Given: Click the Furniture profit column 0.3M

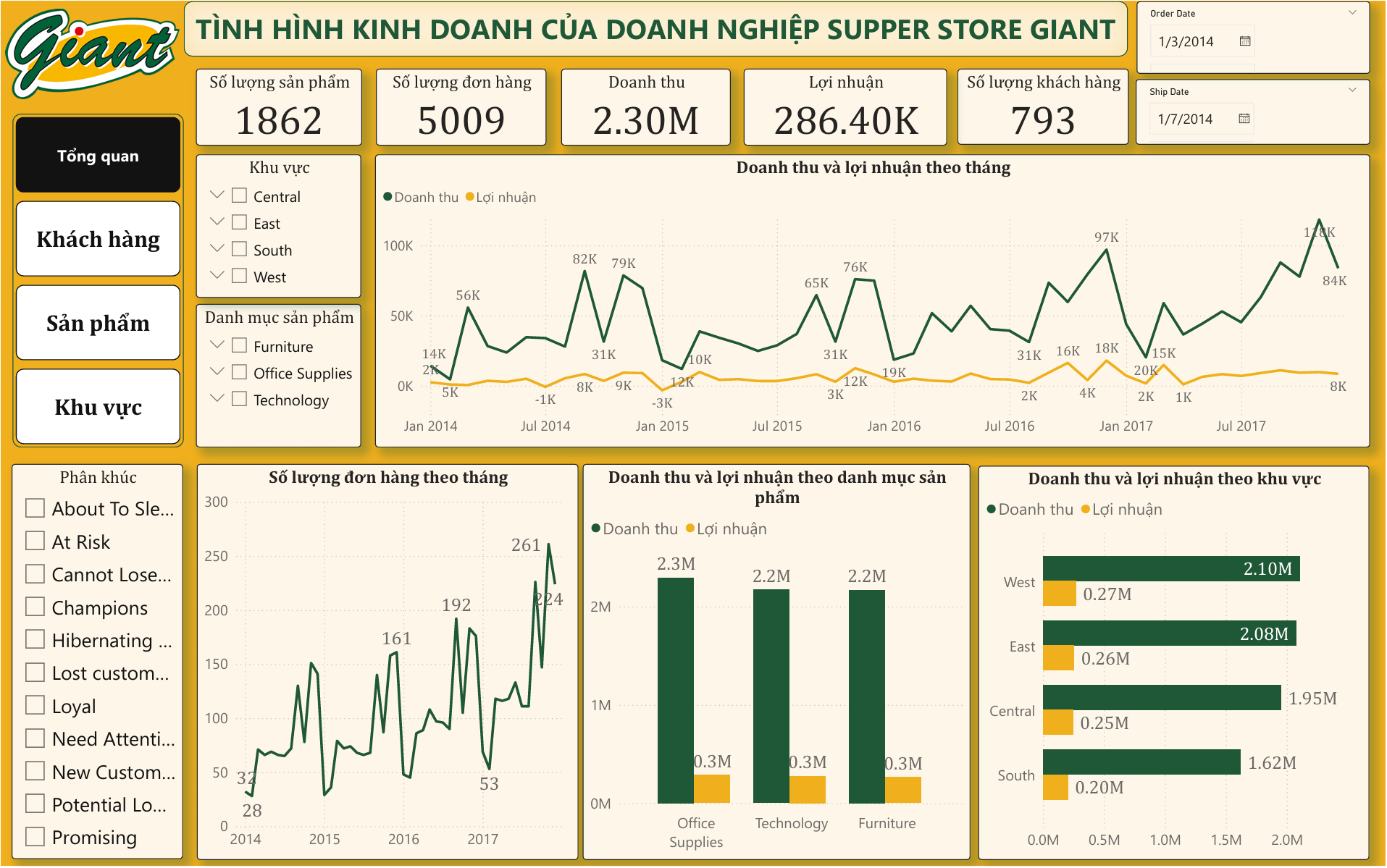Looking at the screenshot, I should pyautogui.click(x=903, y=790).
